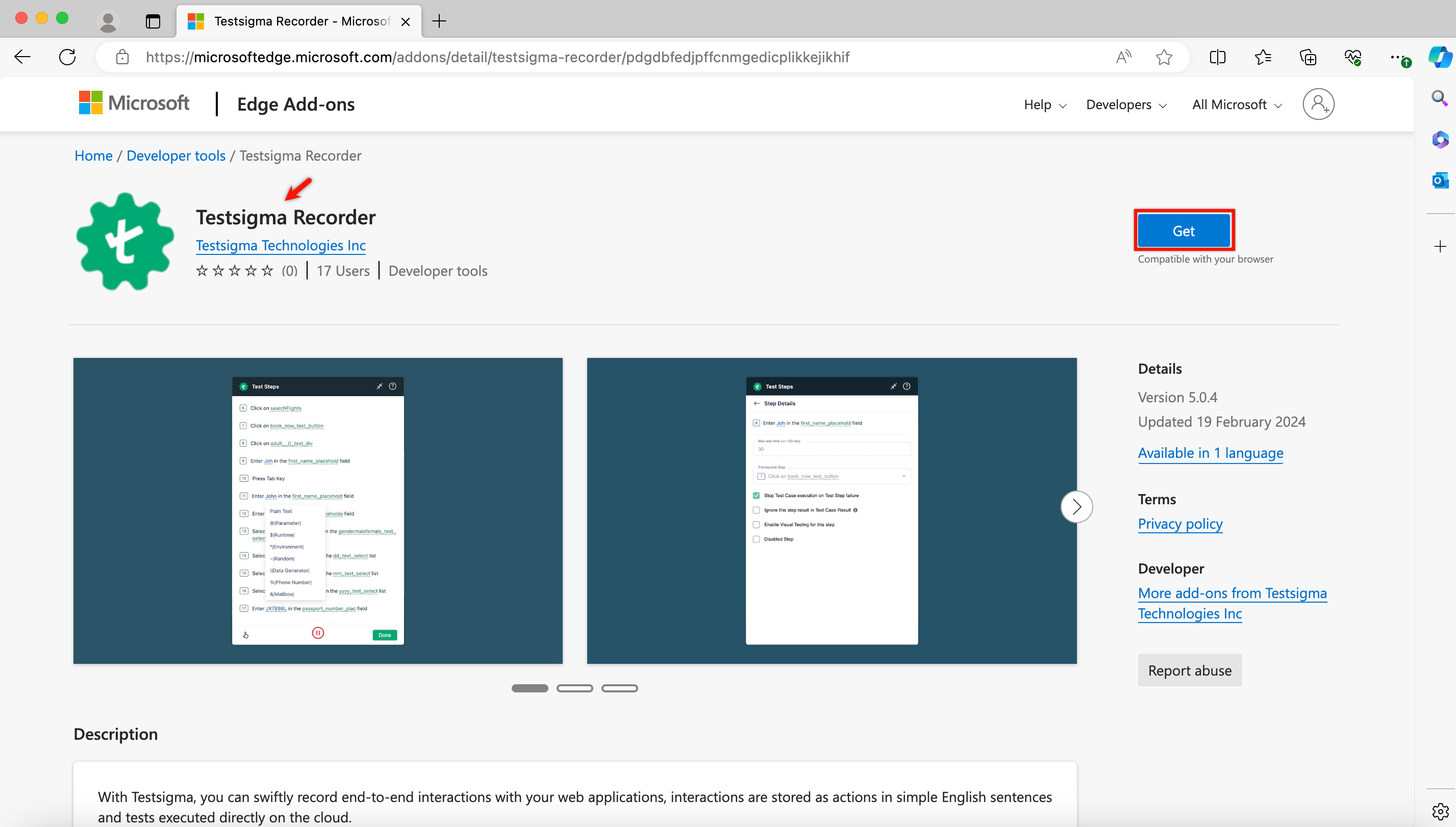This screenshot has width=1456, height=827.
Task: Click the Report abuse button
Action: click(x=1190, y=670)
